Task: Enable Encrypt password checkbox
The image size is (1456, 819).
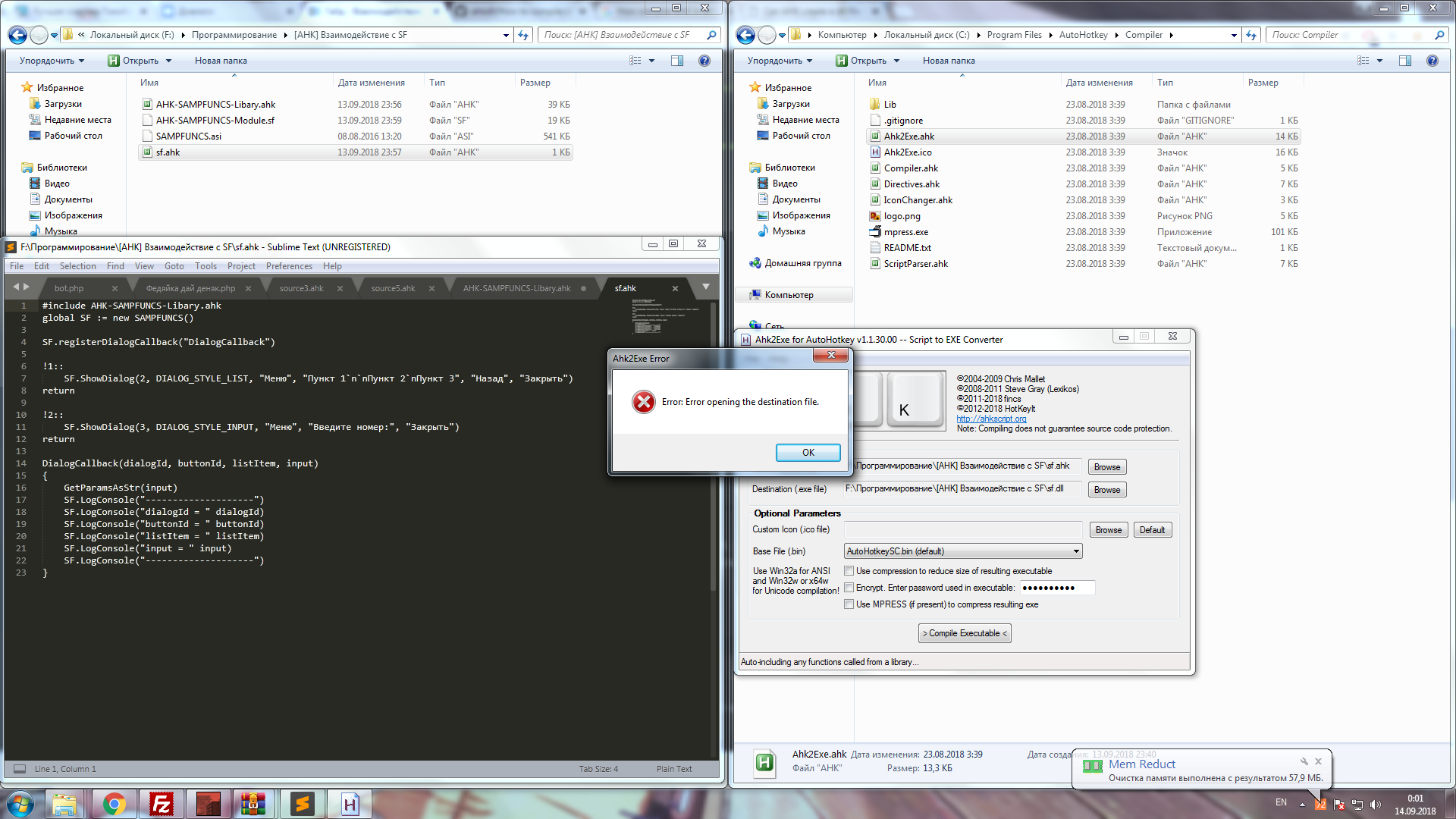Action: pos(849,588)
